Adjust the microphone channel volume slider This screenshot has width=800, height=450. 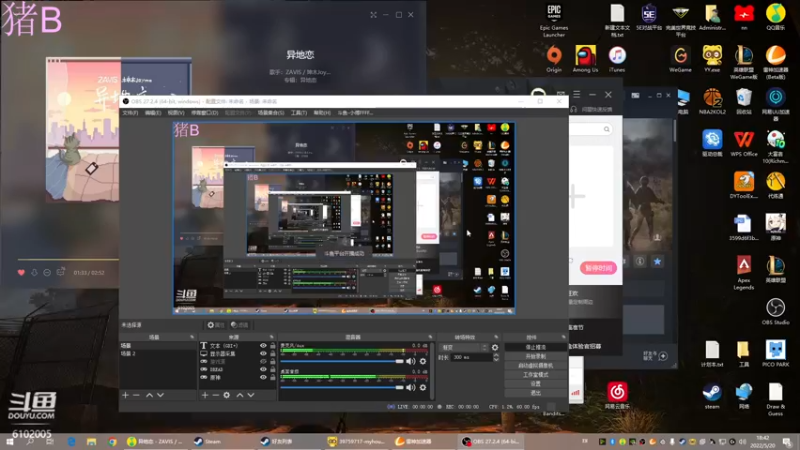click(342, 361)
